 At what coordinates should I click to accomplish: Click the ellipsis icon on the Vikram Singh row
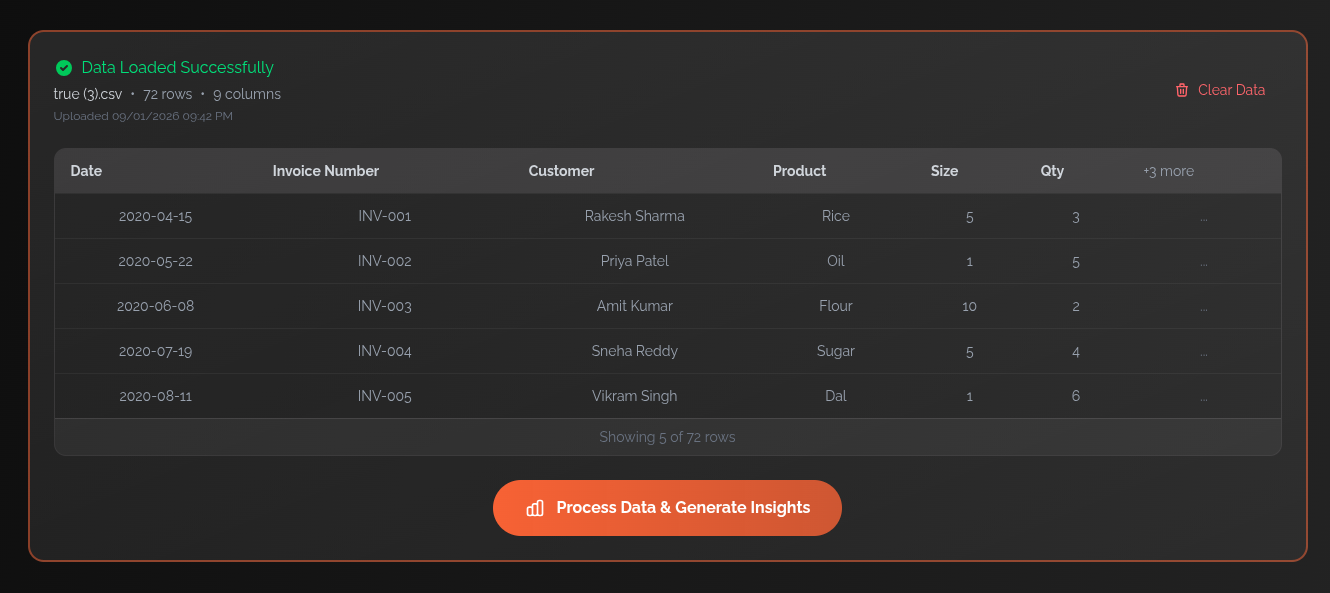pyautogui.click(x=1204, y=396)
